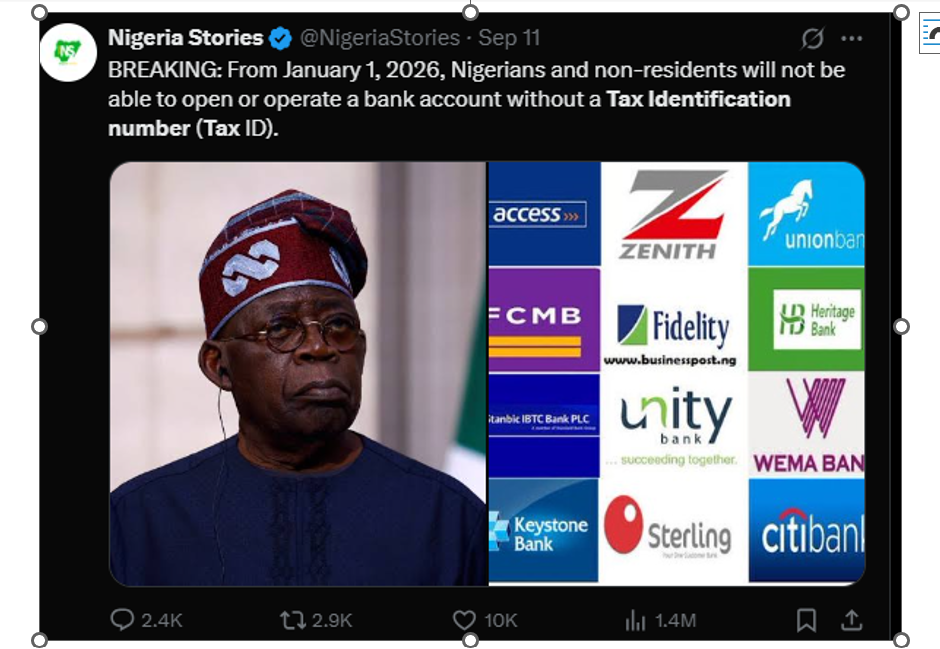The height and width of the screenshot is (649, 940).
Task: Open Nigeria Stories profile avatar
Action: coord(68,52)
